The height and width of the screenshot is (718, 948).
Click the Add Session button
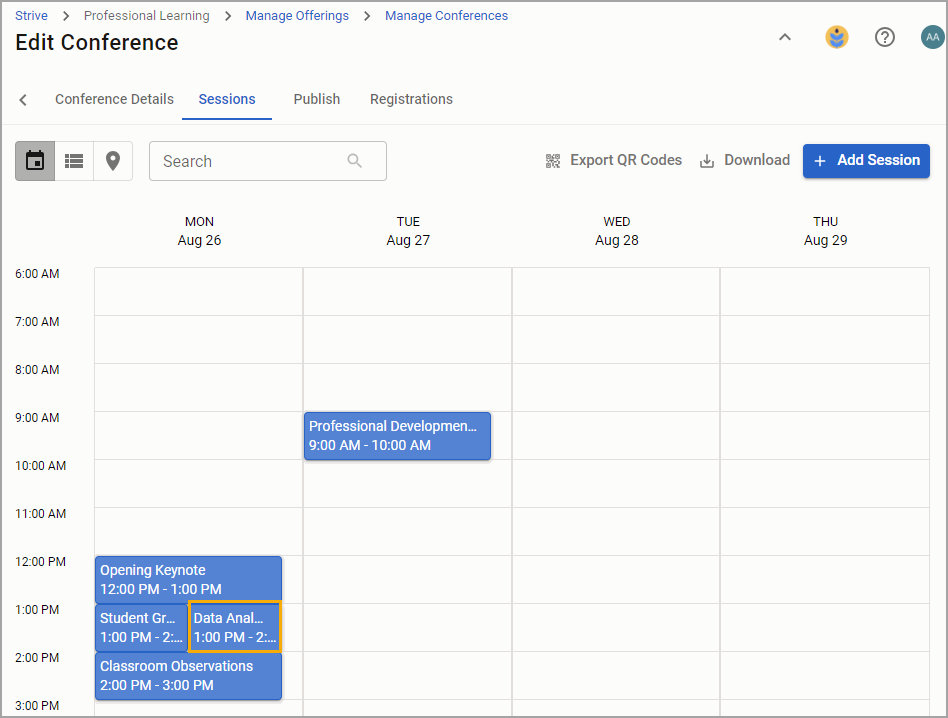866,161
